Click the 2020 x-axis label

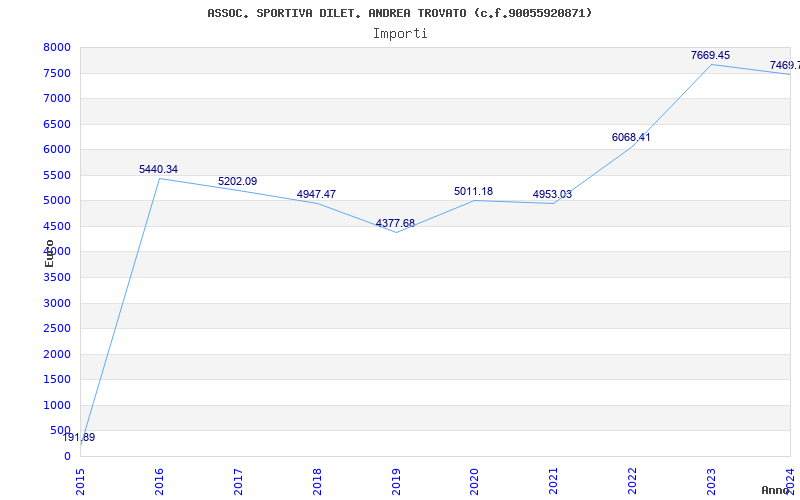pos(474,482)
